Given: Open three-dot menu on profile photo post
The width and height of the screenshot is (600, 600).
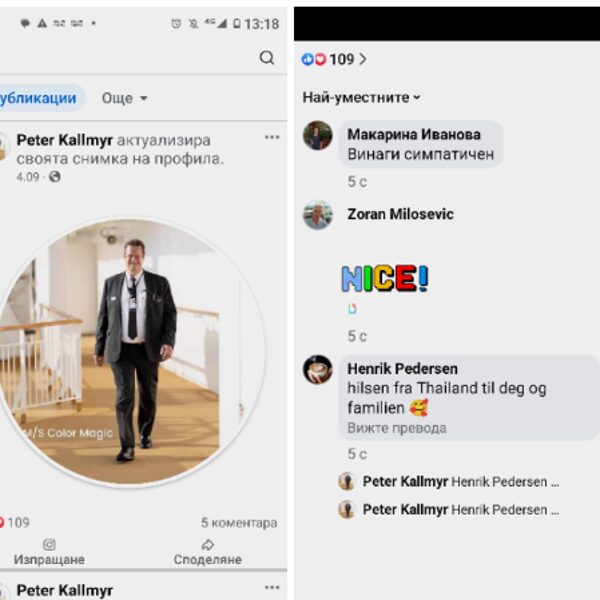Looking at the screenshot, I should coord(272,137).
